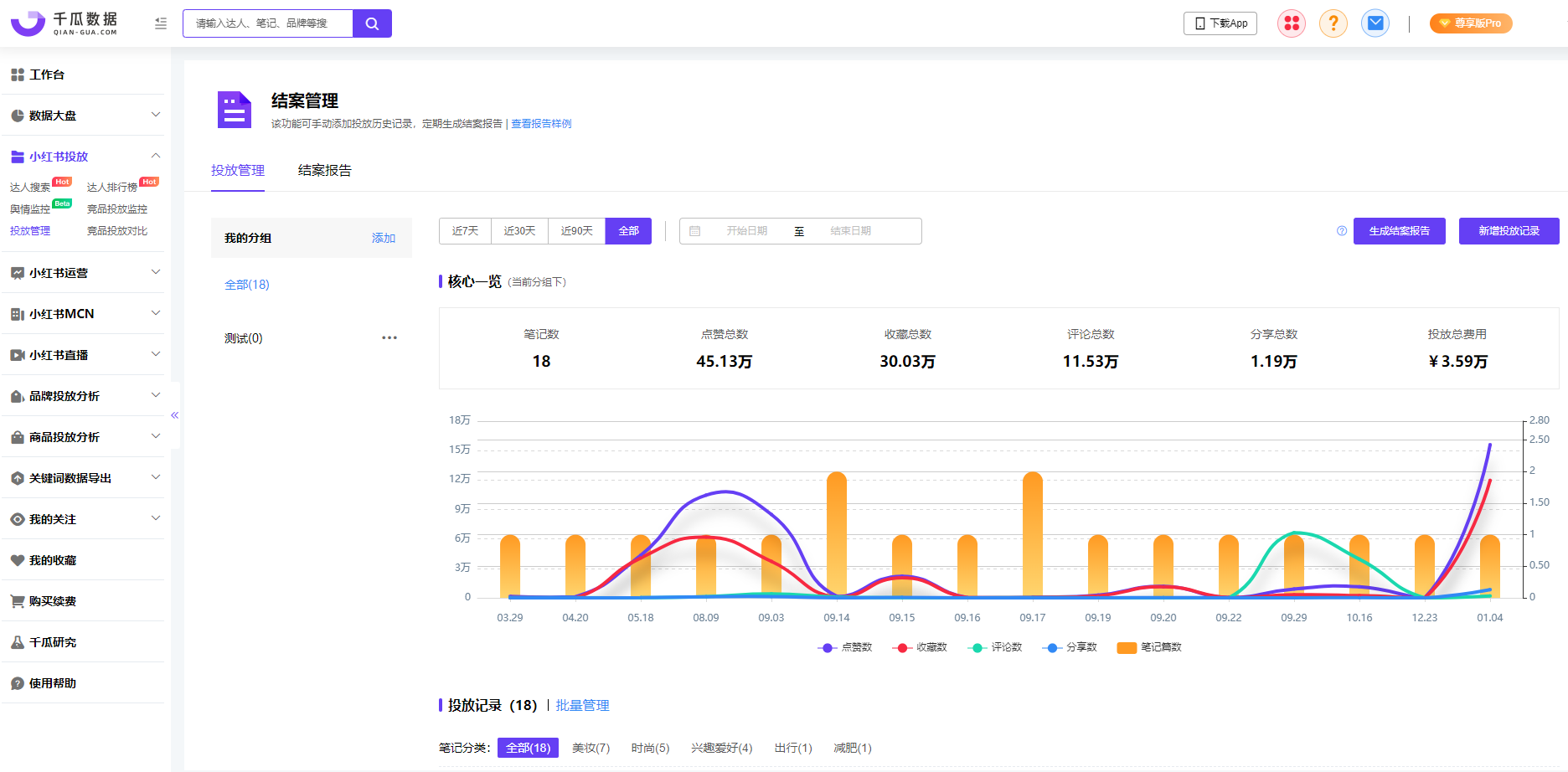Select the 全部 time range
This screenshot has height=772, width=1568.
(x=628, y=231)
